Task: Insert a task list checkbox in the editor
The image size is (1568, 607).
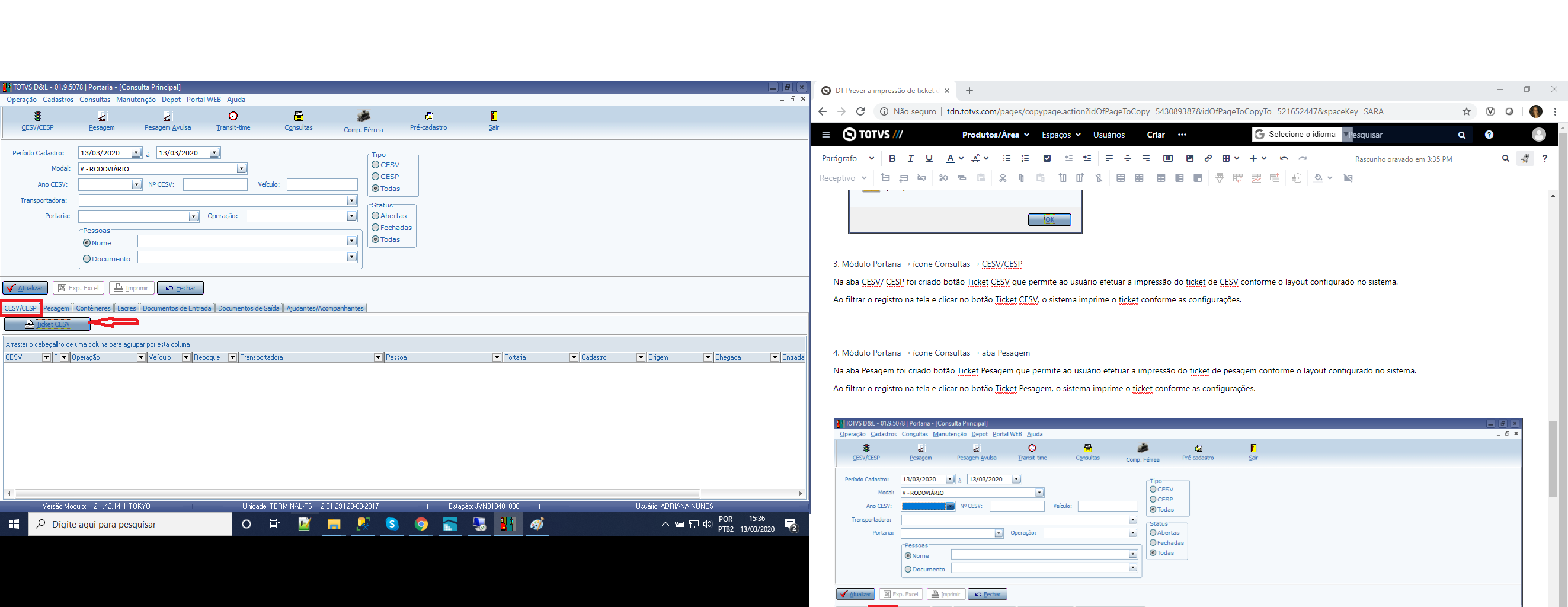Action: point(1047,159)
